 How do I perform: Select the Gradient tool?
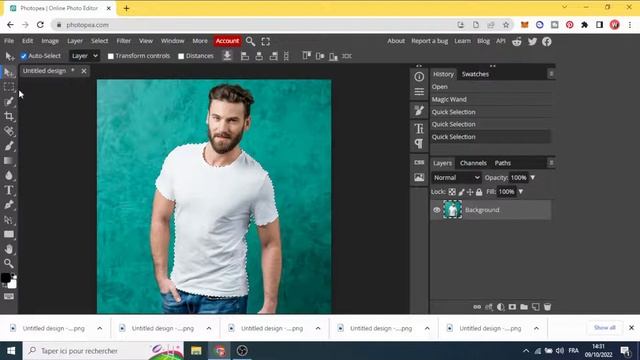9,160
